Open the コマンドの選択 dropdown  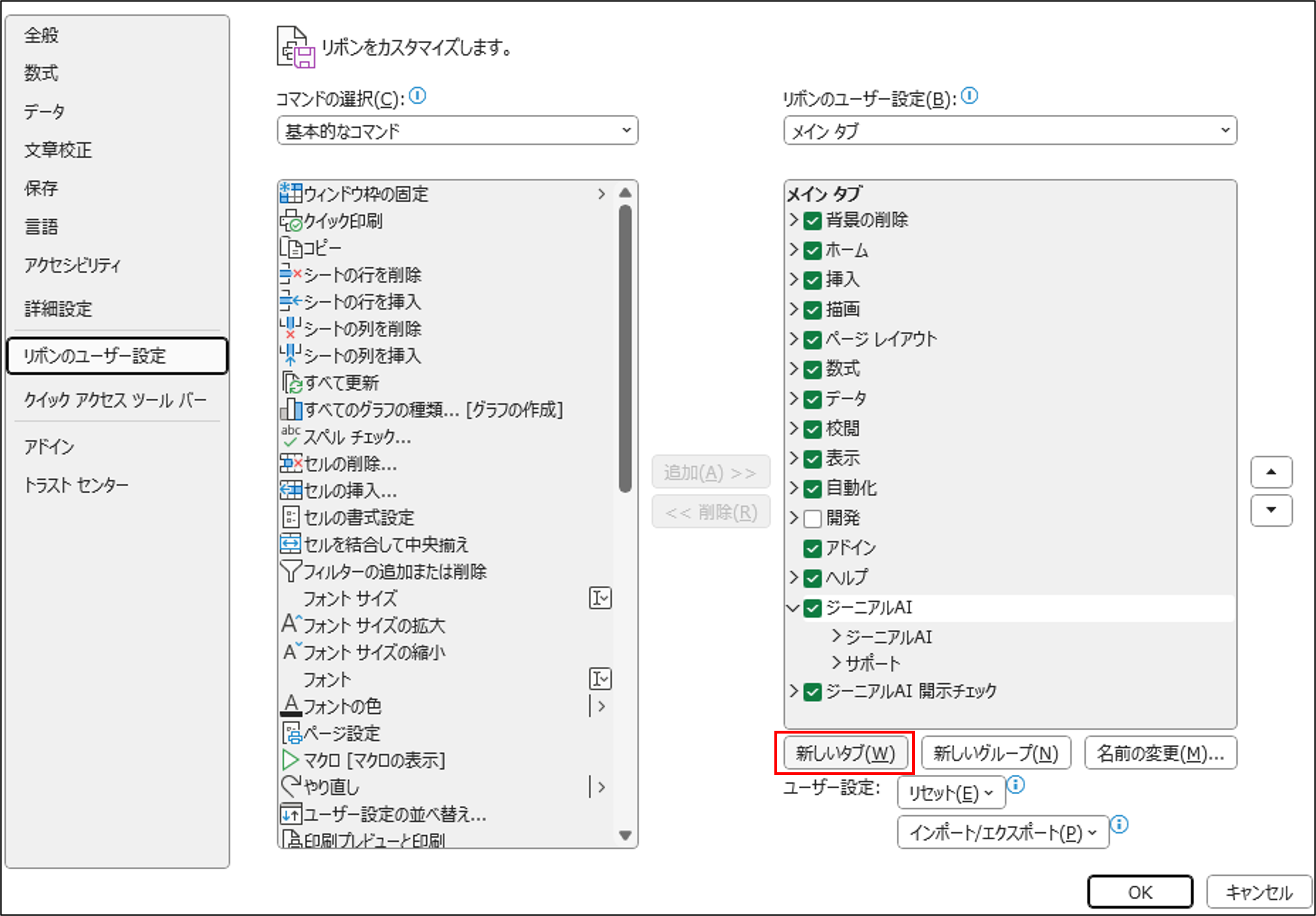[457, 131]
